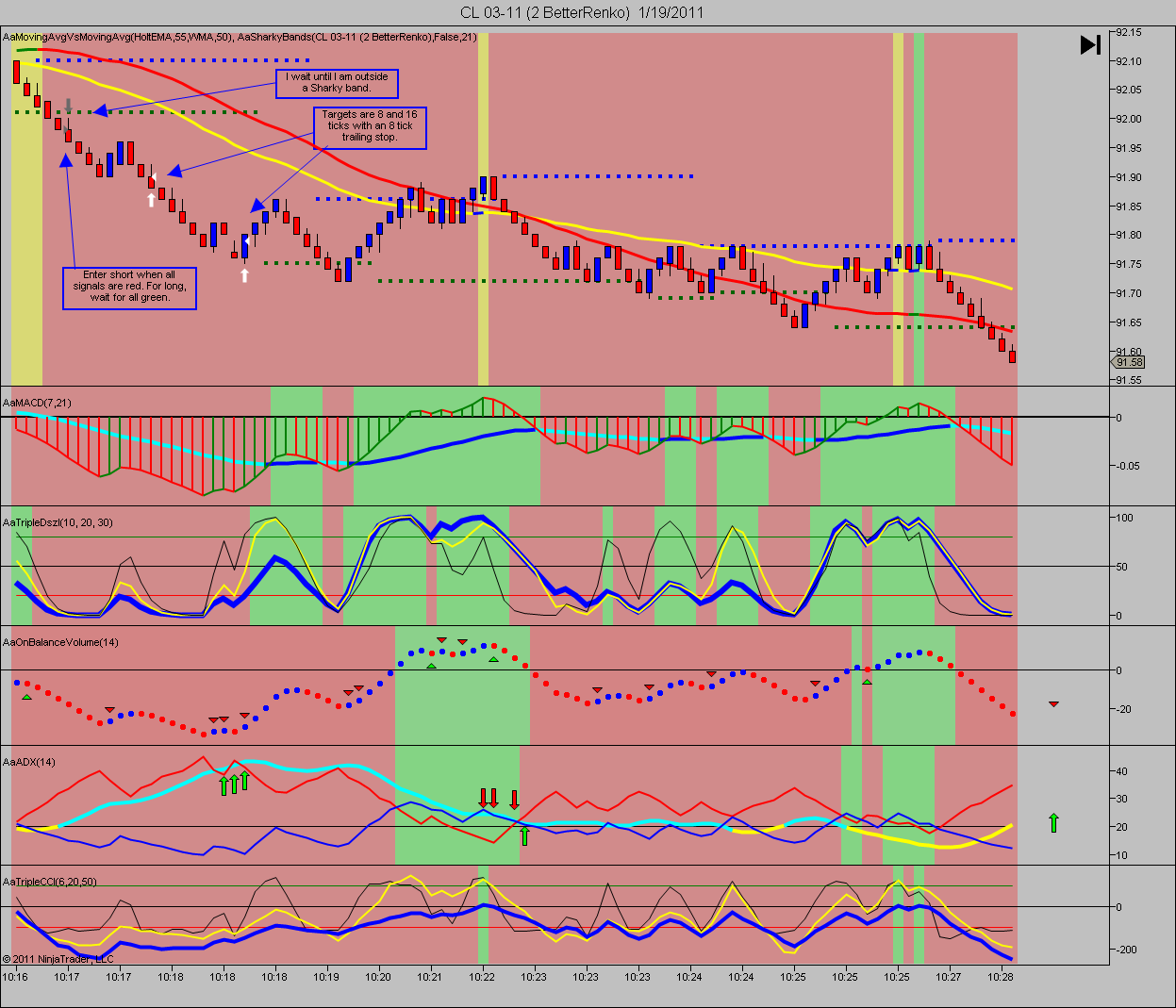This screenshot has height=1008, width=1176.
Task: Select the 'Enter short when all signals are red' note
Action: tap(129, 288)
